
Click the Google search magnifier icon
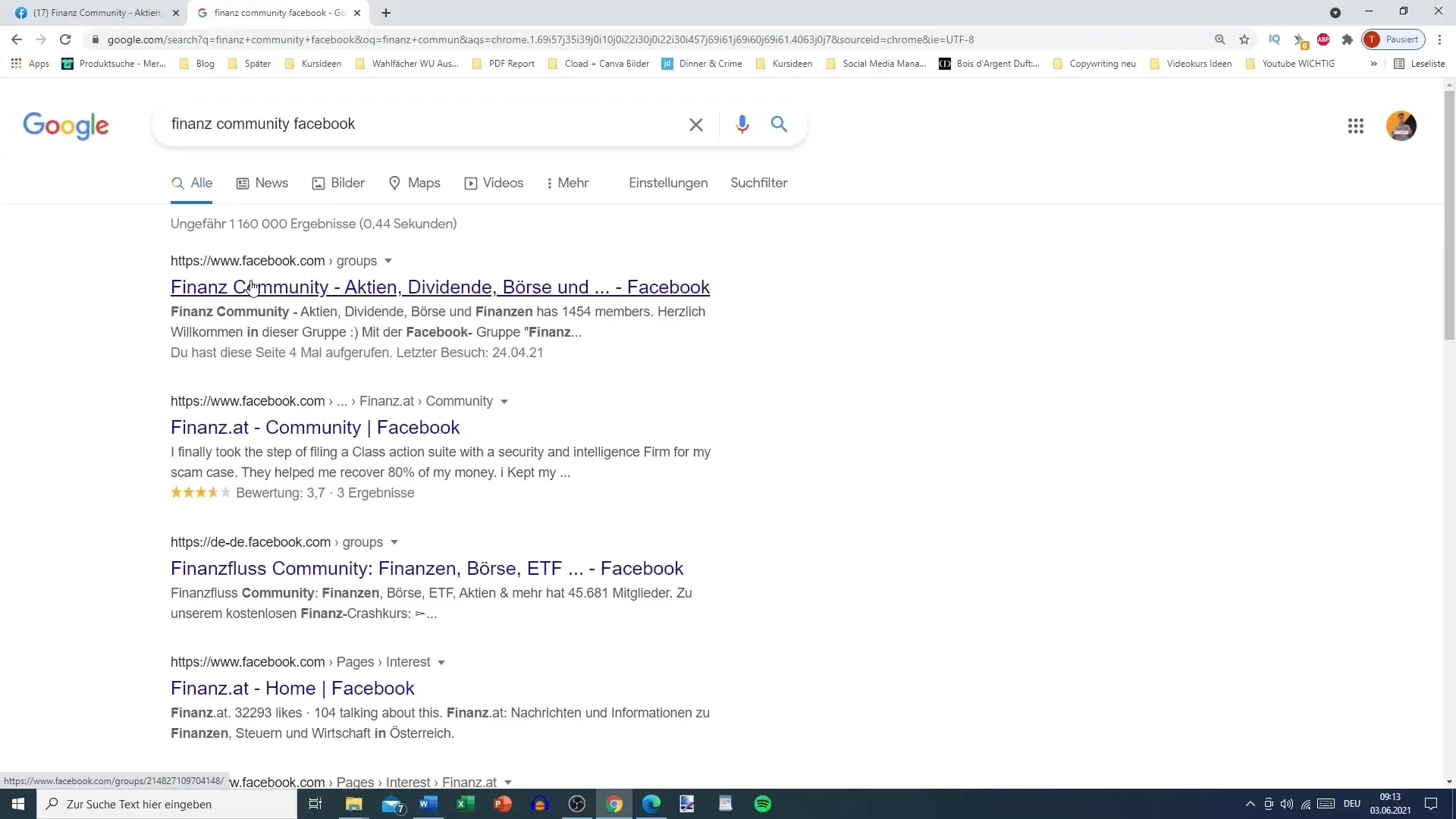pos(779,124)
